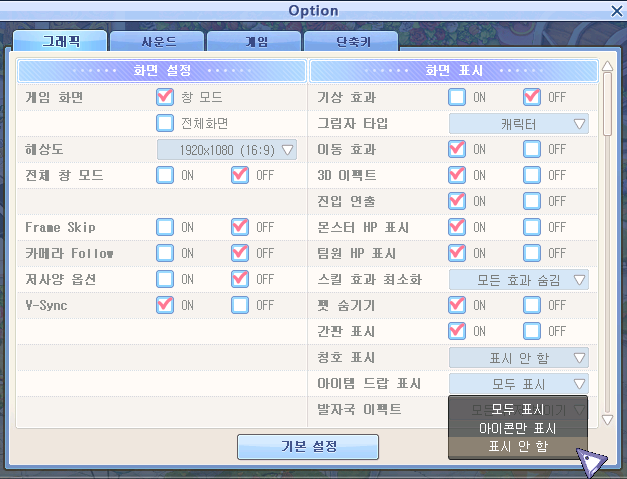Click the vertical scrollbar track
627x479 pixels.
[606, 250]
